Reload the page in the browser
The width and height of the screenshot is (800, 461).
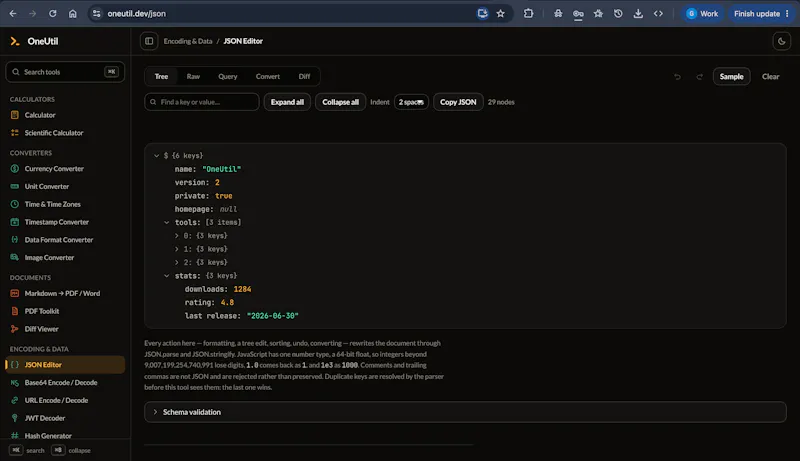[53, 14]
